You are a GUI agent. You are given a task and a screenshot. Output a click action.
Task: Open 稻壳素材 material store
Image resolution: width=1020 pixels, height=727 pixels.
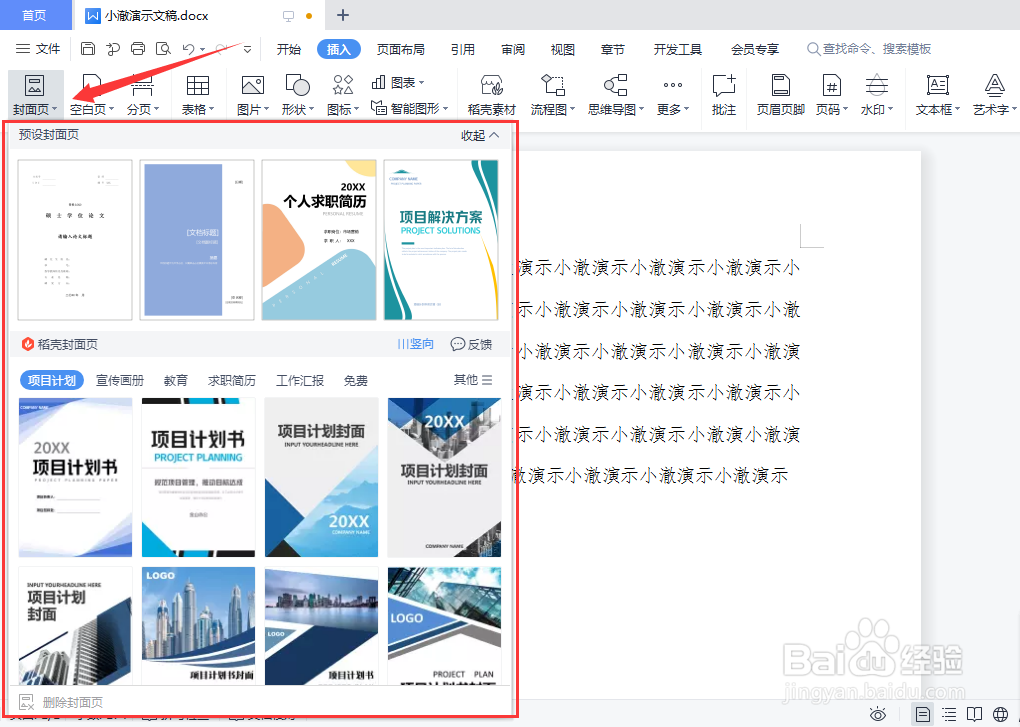492,94
